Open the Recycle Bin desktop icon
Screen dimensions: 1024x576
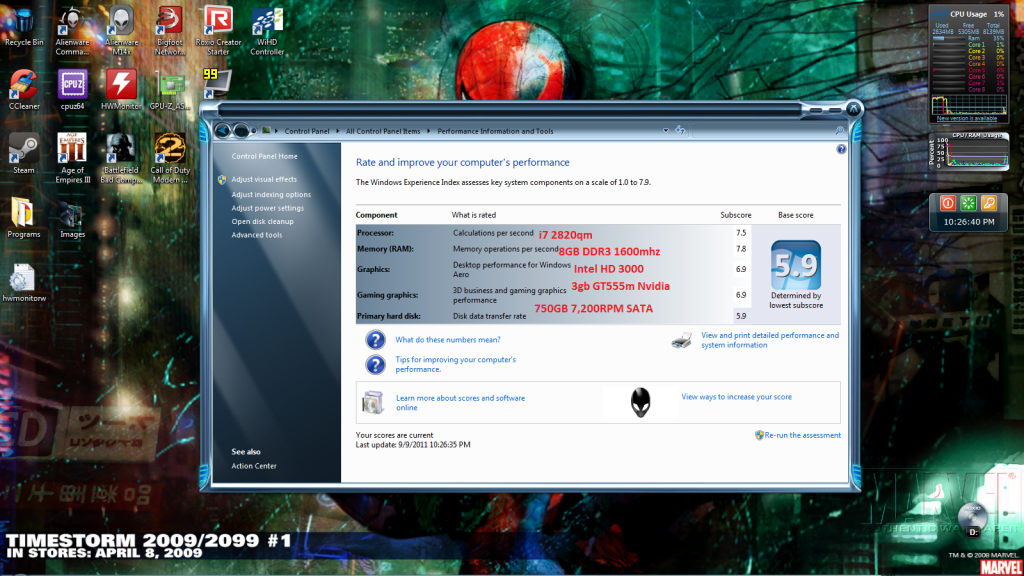point(24,25)
